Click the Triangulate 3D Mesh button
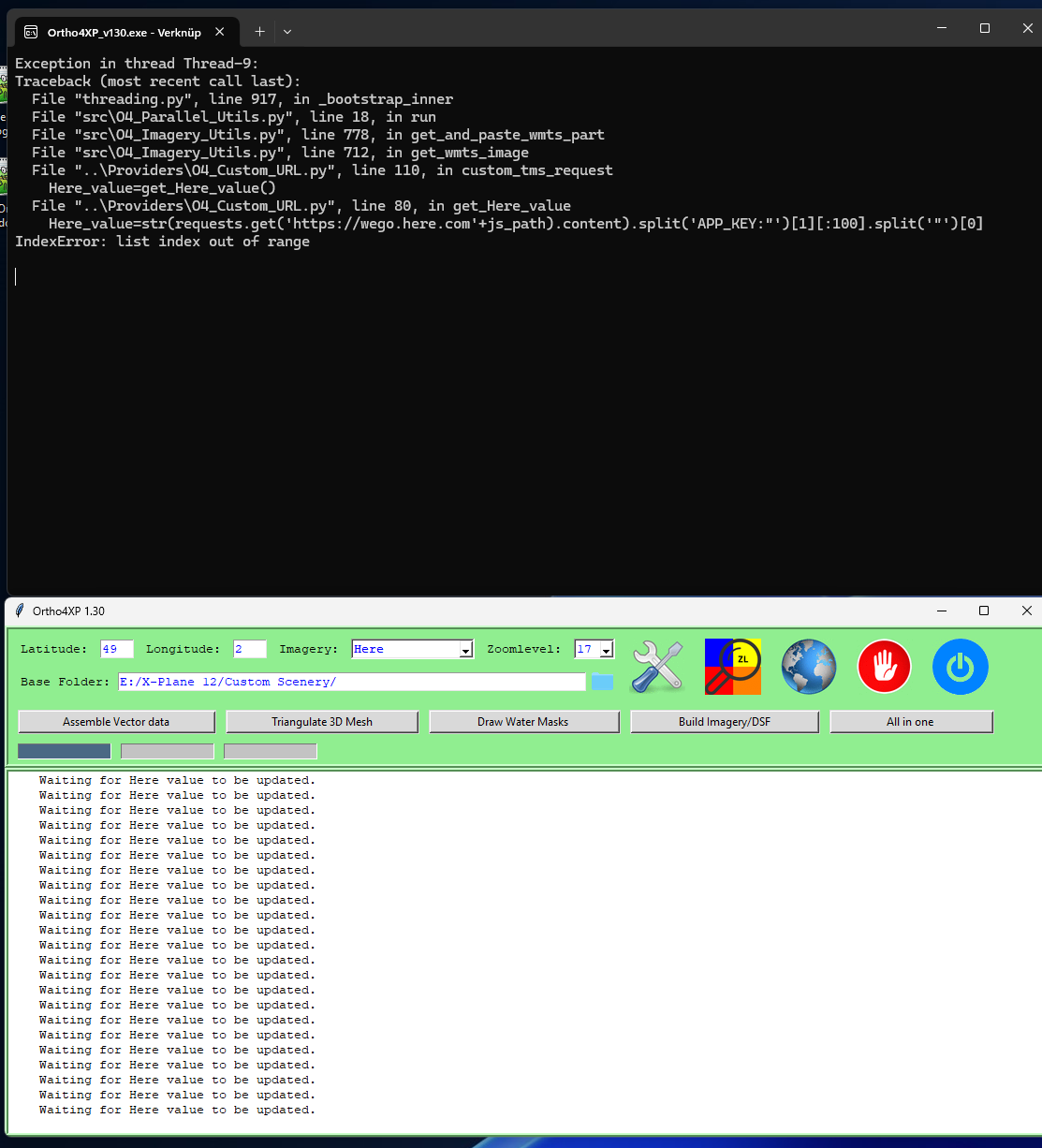 pyautogui.click(x=322, y=722)
